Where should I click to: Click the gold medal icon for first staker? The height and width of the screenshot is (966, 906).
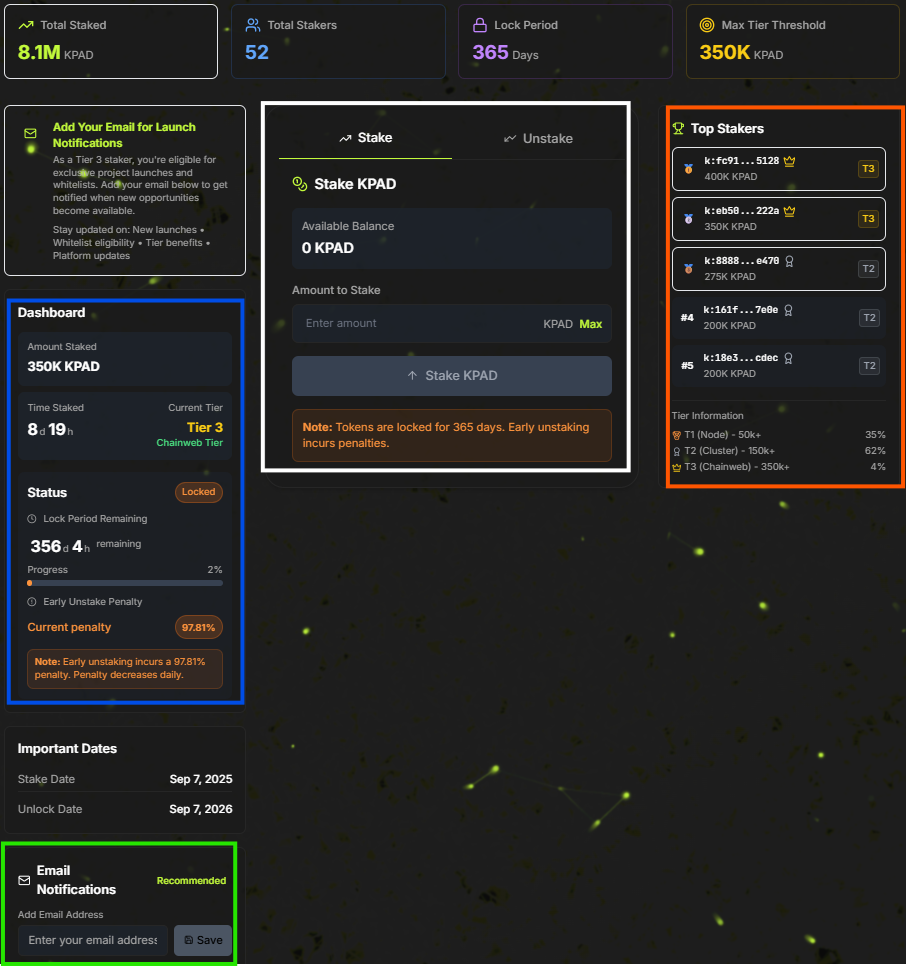pos(688,169)
